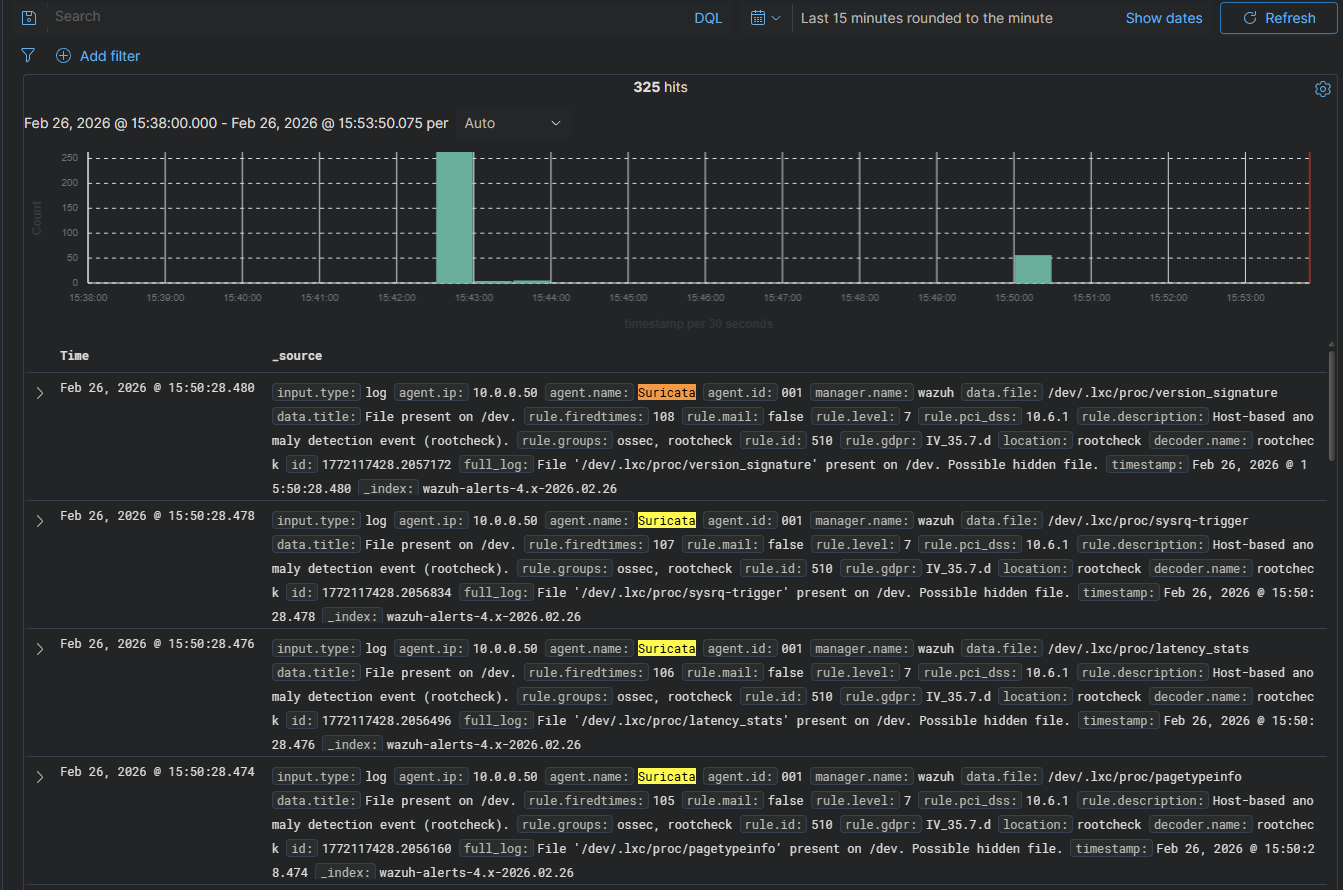The width and height of the screenshot is (1343, 890).
Task: Click the Add filter link
Action: [x=109, y=56]
